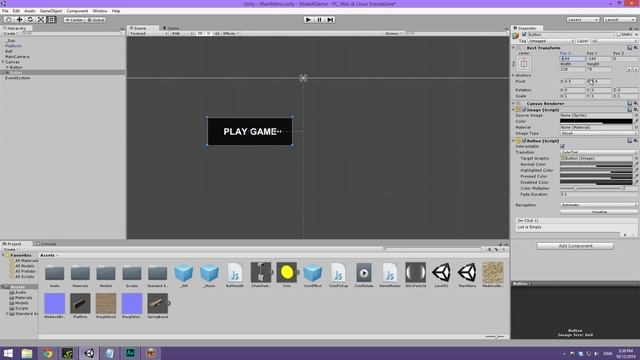Viewport: 640px width, 360px height.
Task: Switch to the Console tab
Action: [46, 244]
